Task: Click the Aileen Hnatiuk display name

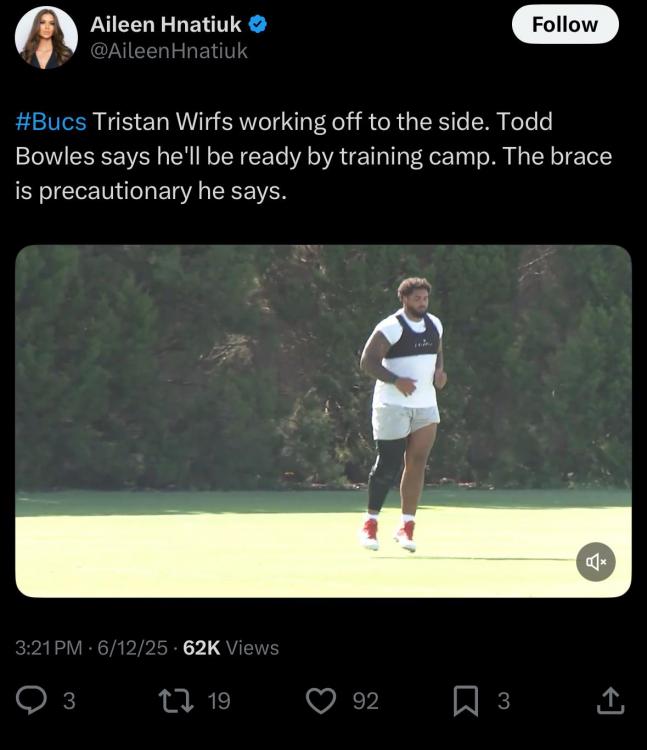Action: [165, 24]
